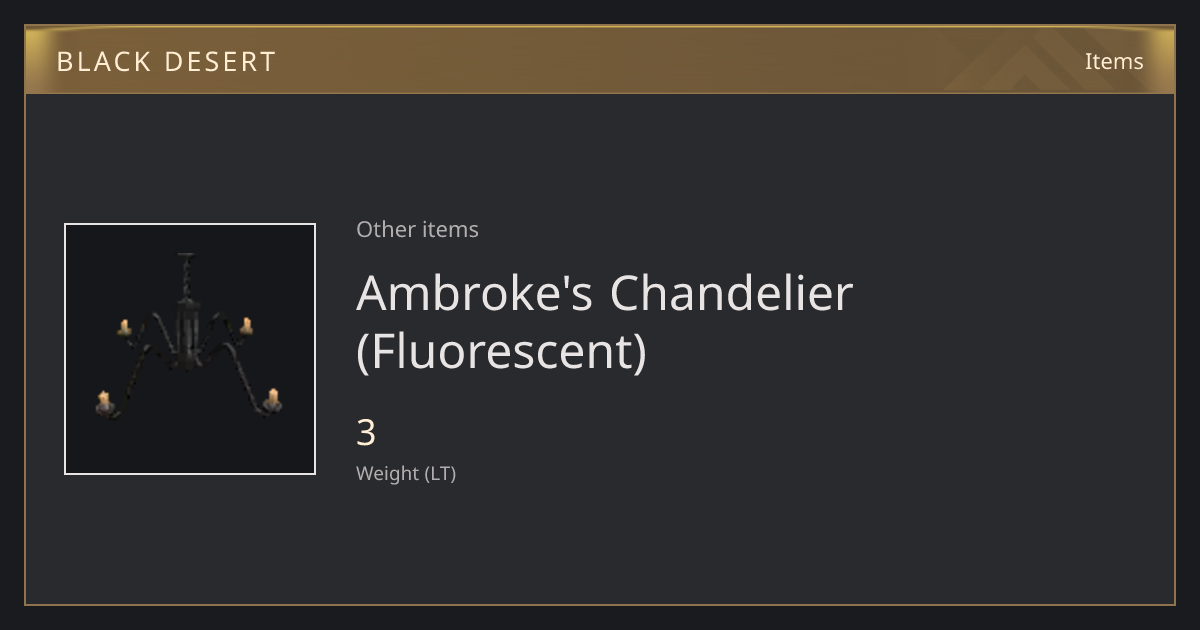The width and height of the screenshot is (1200, 630).
Task: Click the lower-right candle on the chandelier
Action: [x=272, y=400]
